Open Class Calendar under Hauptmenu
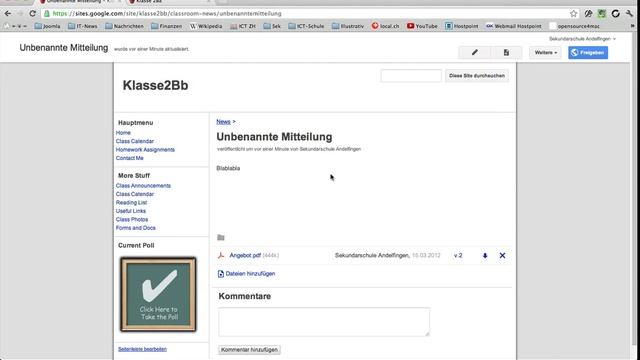This screenshot has width=640, height=360. tap(135, 141)
